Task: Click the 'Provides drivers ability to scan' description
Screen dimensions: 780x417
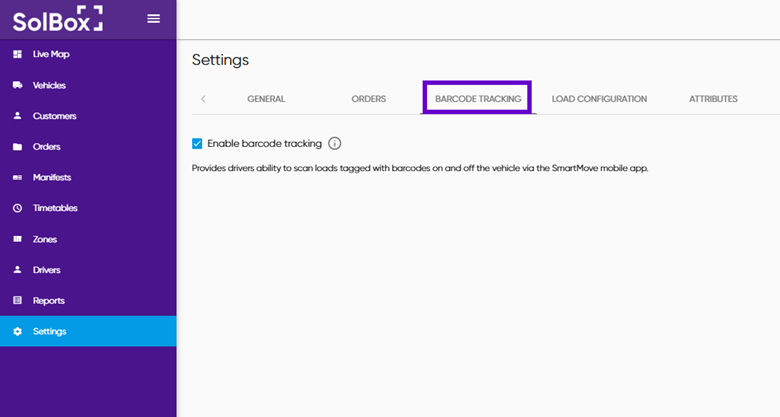Action: [420, 168]
